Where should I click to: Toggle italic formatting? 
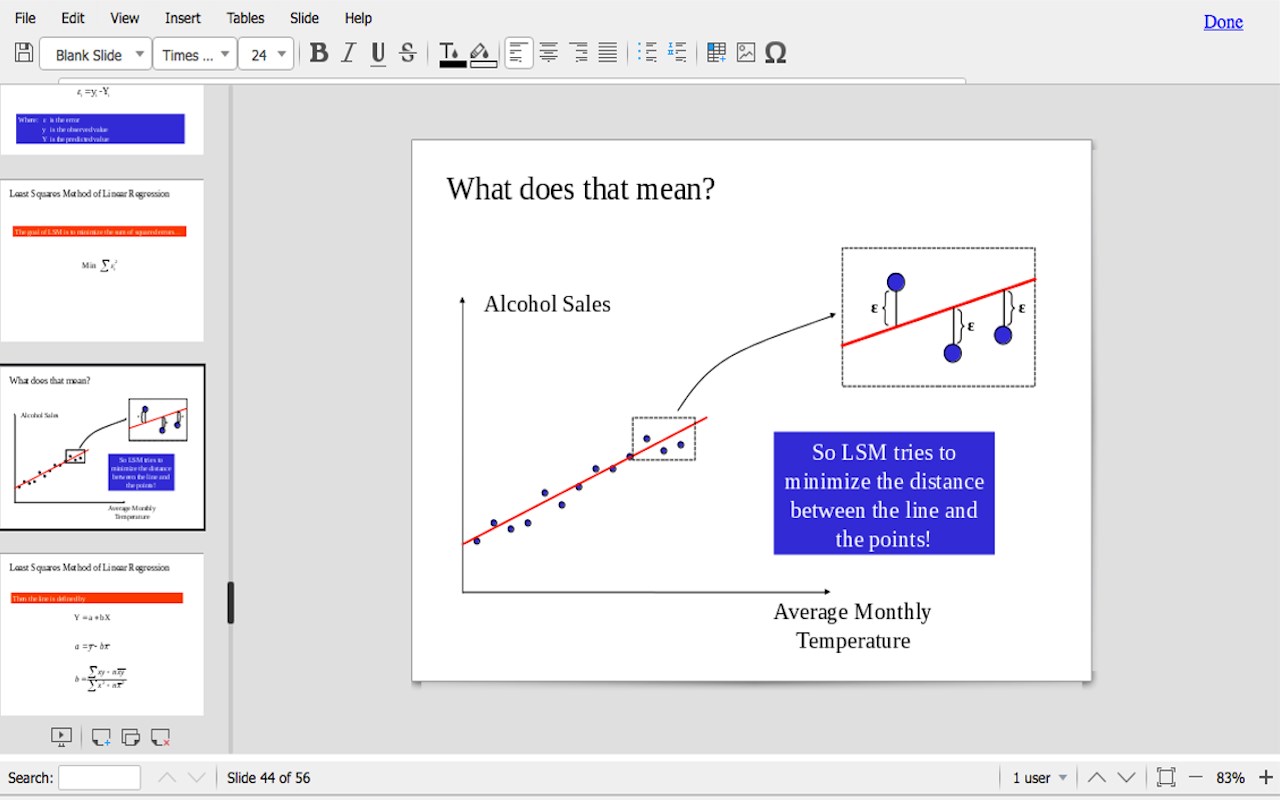tap(348, 53)
